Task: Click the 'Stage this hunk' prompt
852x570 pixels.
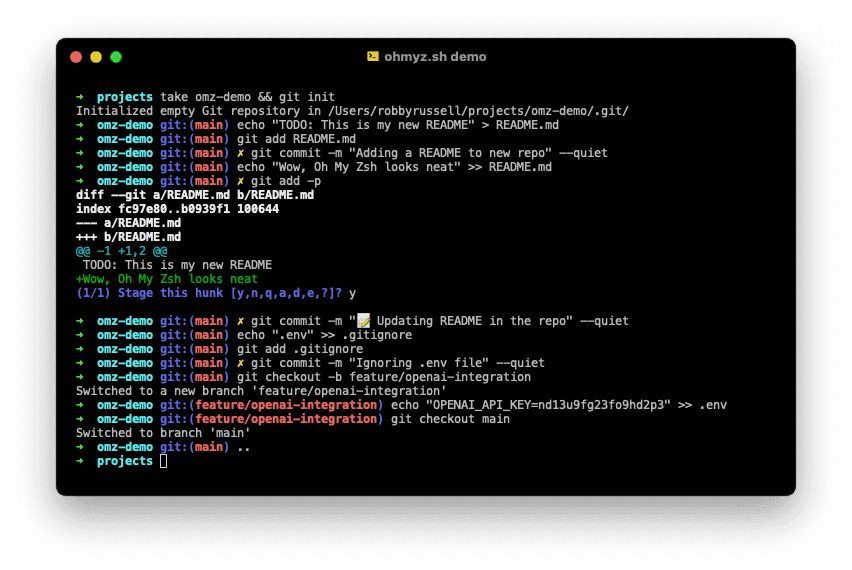Action: 209,293
